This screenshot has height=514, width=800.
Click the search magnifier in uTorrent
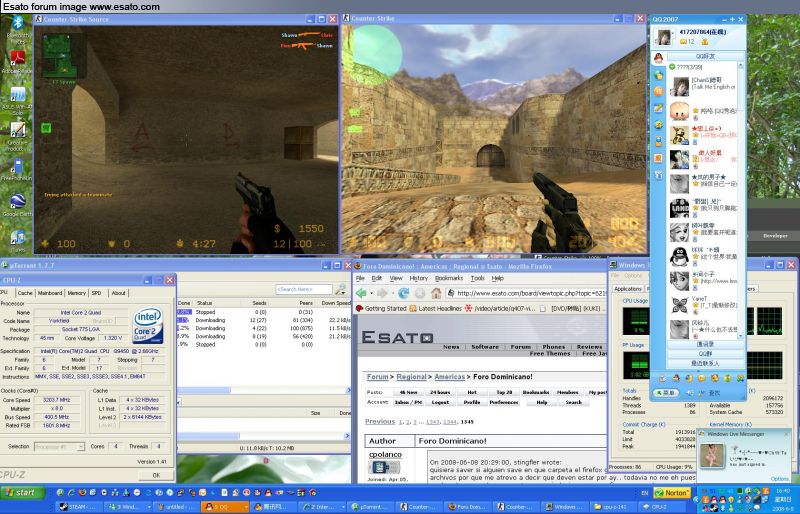pos(340,289)
